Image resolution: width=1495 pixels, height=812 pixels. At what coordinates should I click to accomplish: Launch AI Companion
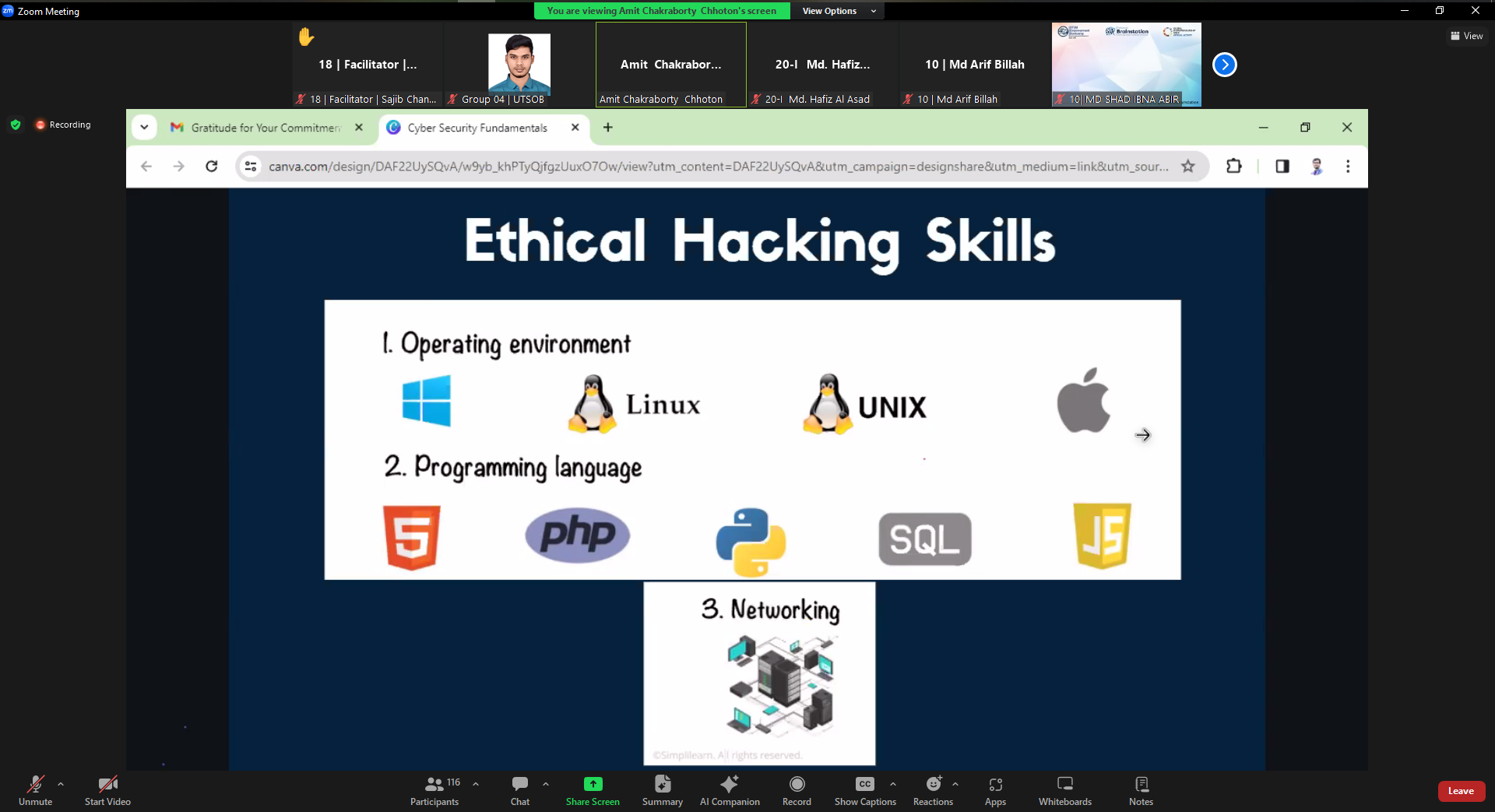coord(729,789)
